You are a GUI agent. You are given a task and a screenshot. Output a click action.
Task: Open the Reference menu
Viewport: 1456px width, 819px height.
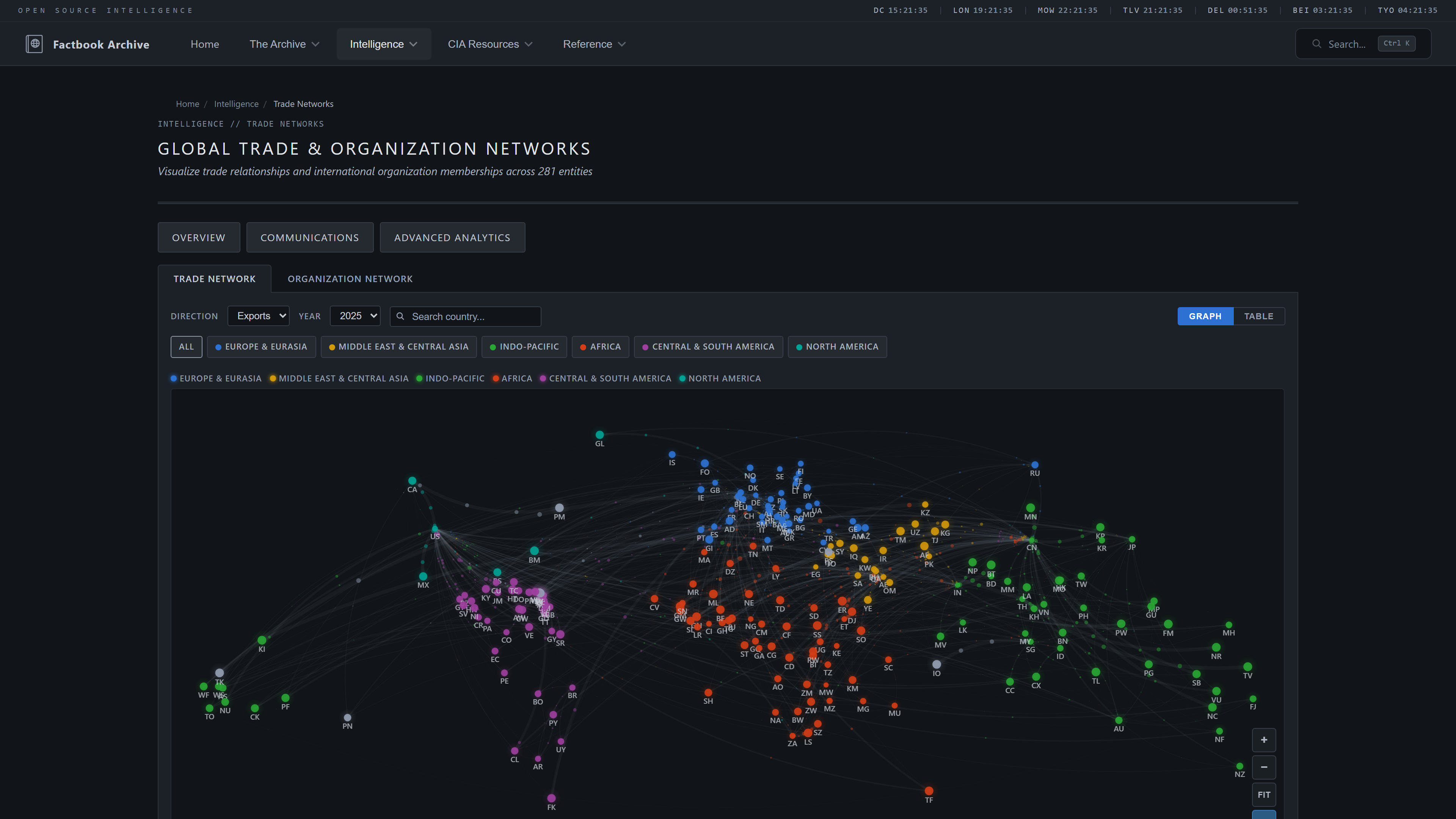[x=593, y=44]
